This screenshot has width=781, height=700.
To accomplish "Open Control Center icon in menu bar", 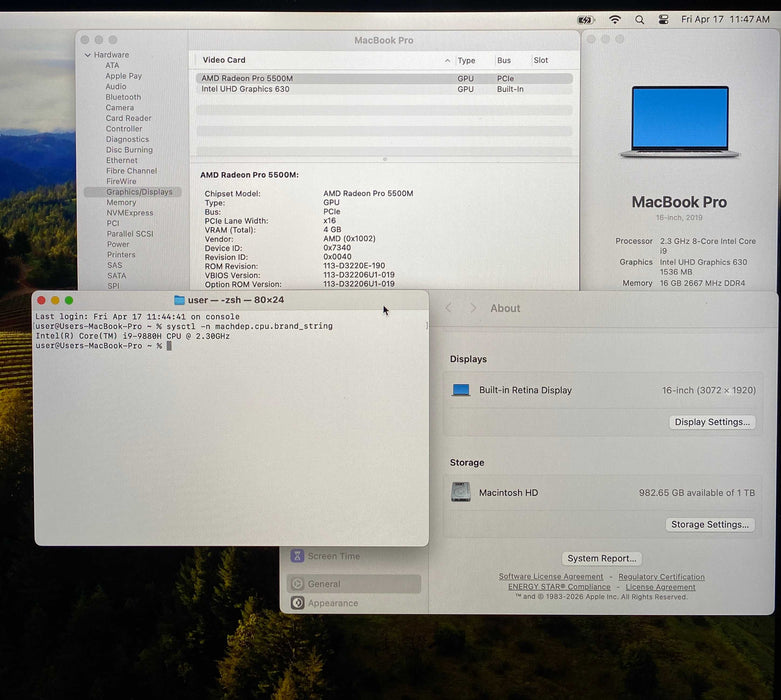I will (x=663, y=20).
